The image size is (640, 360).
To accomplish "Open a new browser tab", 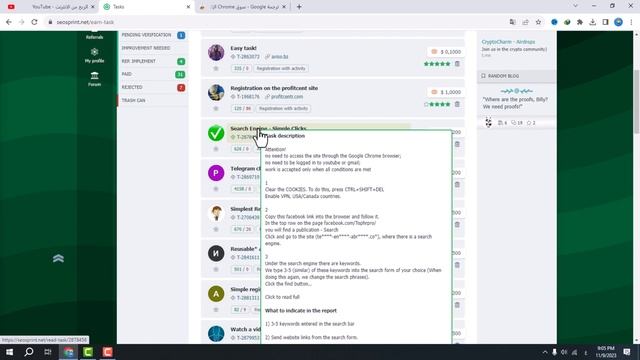I will 299,7.
